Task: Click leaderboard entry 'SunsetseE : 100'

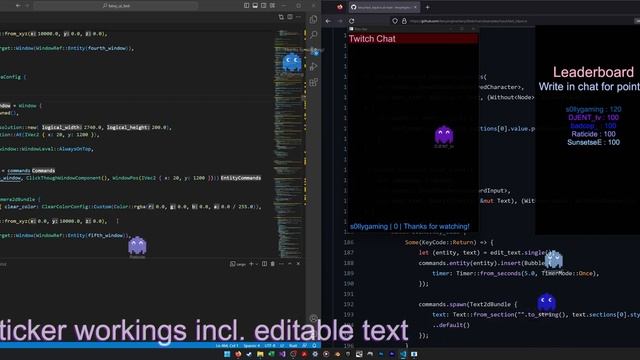Action: [x=593, y=142]
